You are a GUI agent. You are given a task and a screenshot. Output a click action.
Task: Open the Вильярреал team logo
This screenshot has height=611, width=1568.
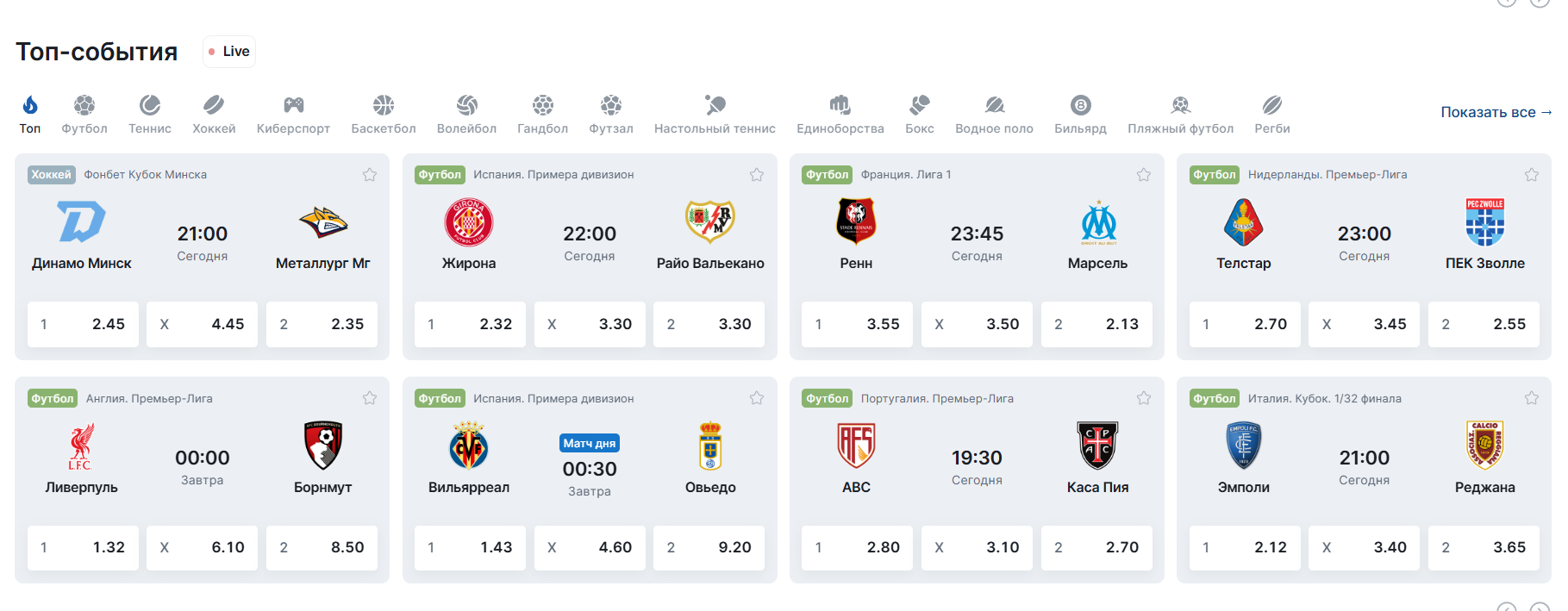469,446
